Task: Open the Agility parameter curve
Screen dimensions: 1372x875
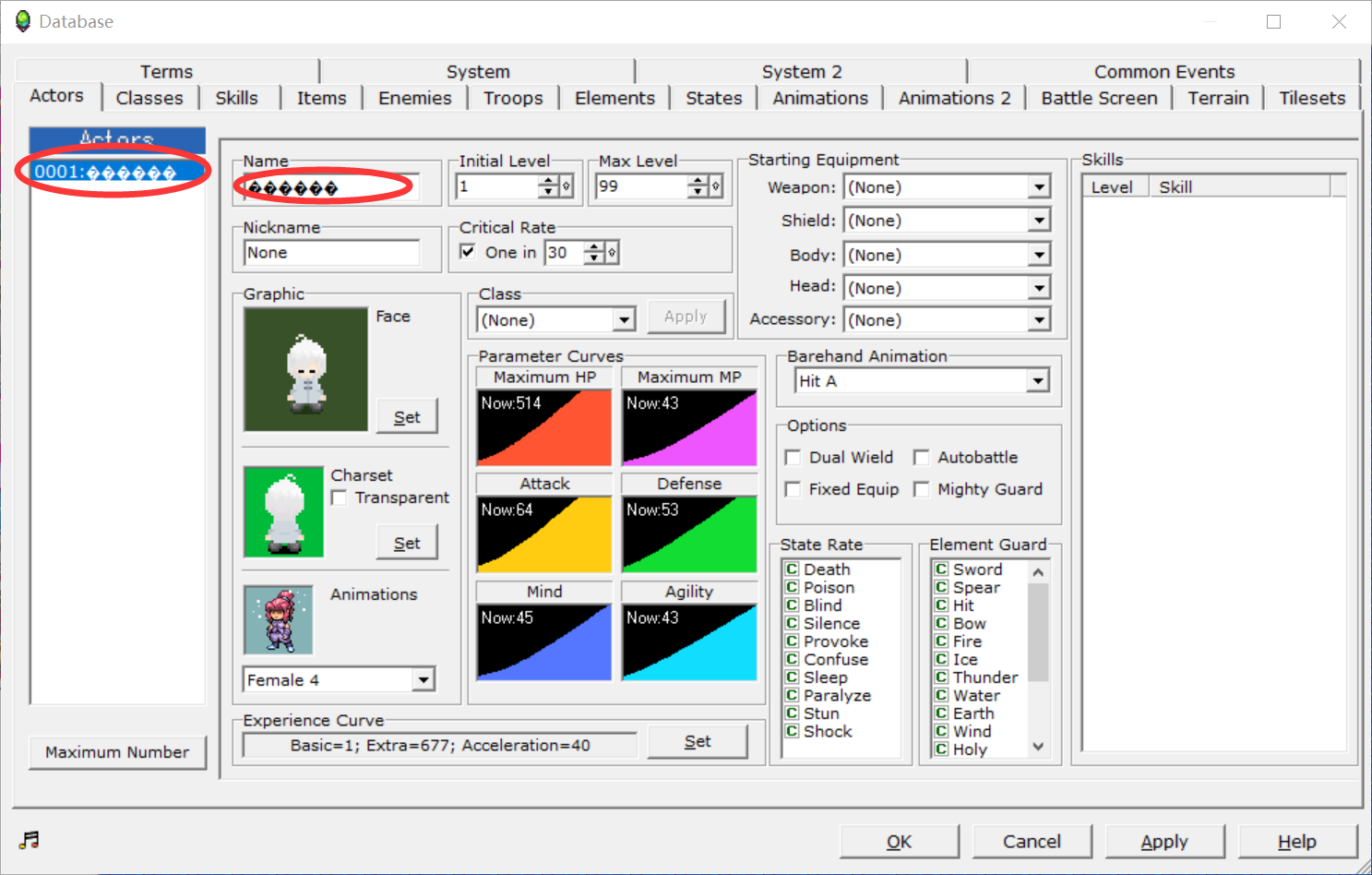Action: pos(689,642)
